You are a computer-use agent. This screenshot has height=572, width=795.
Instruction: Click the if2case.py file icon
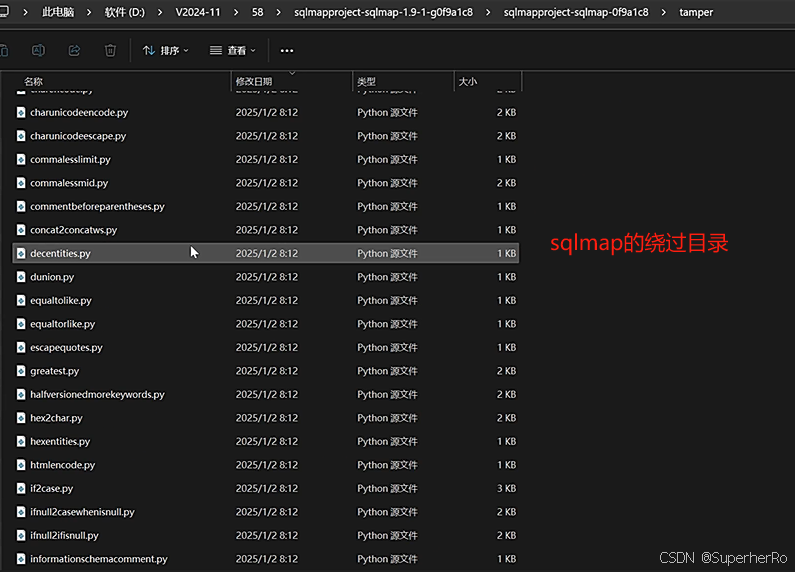coord(21,488)
